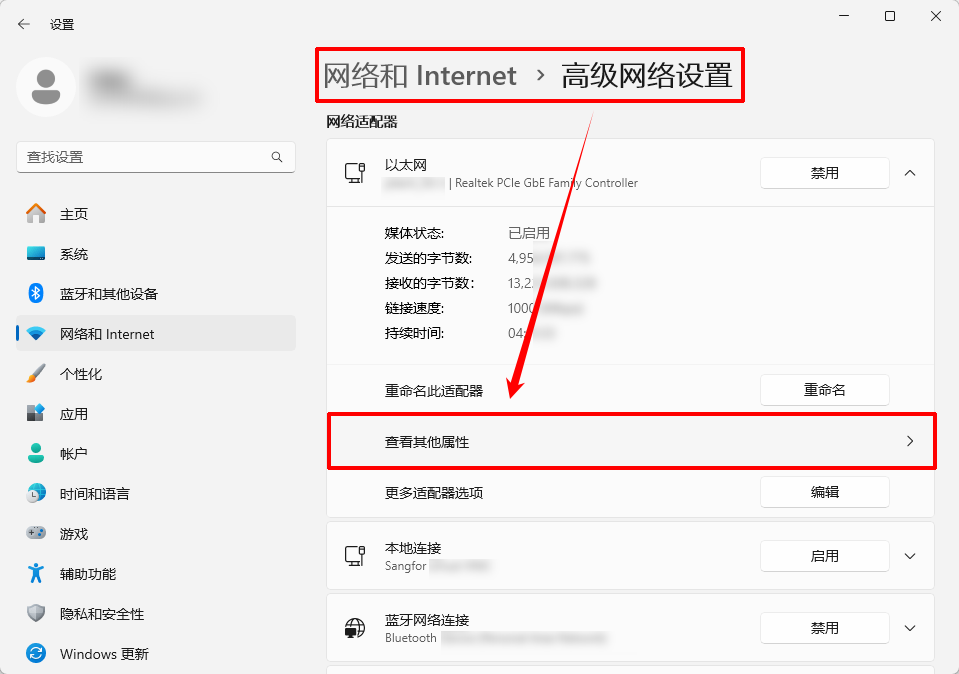Go to 个性化 settings
The width and height of the screenshot is (959, 674).
pos(156,374)
